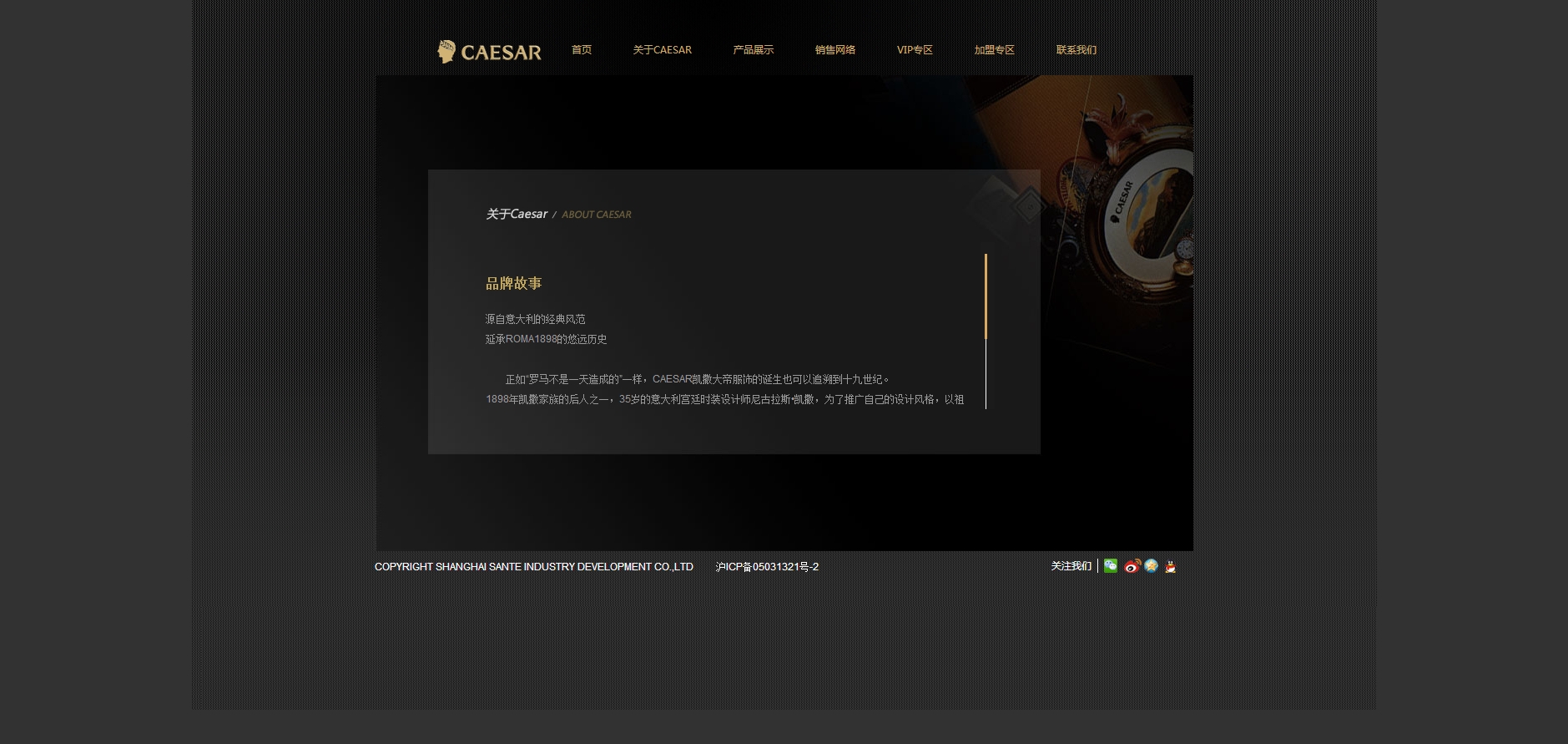Open the 联系我们 menu item
Viewport: 1568px width, 744px height.
coord(1076,50)
